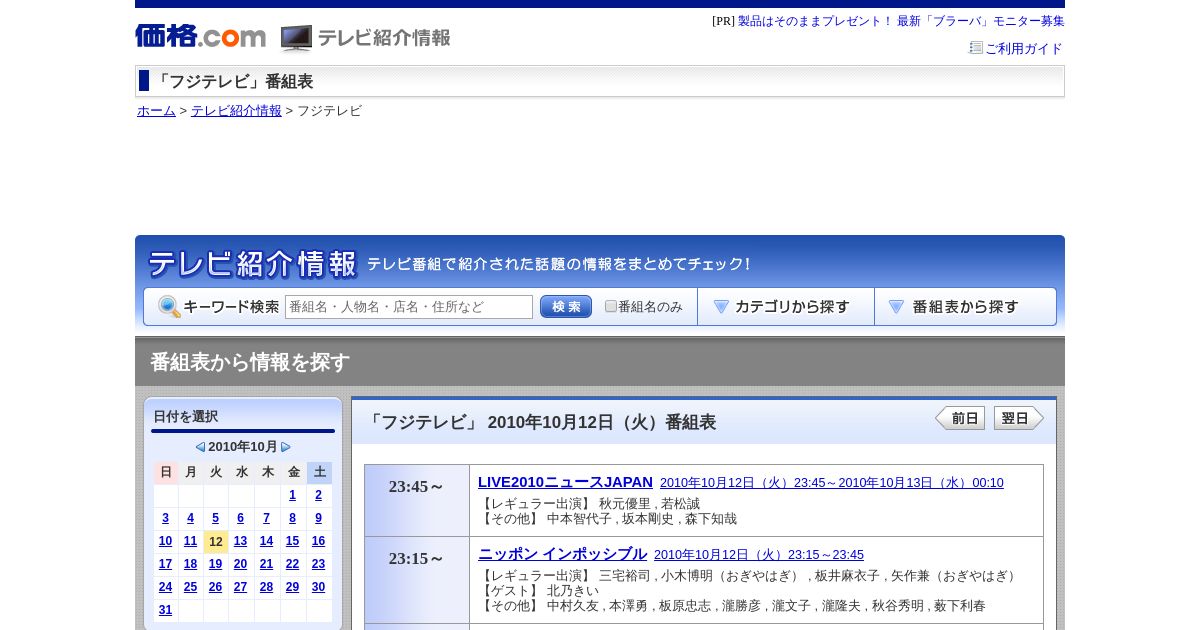Select October 1 in the calendar
This screenshot has height=630, width=1200.
293,495
